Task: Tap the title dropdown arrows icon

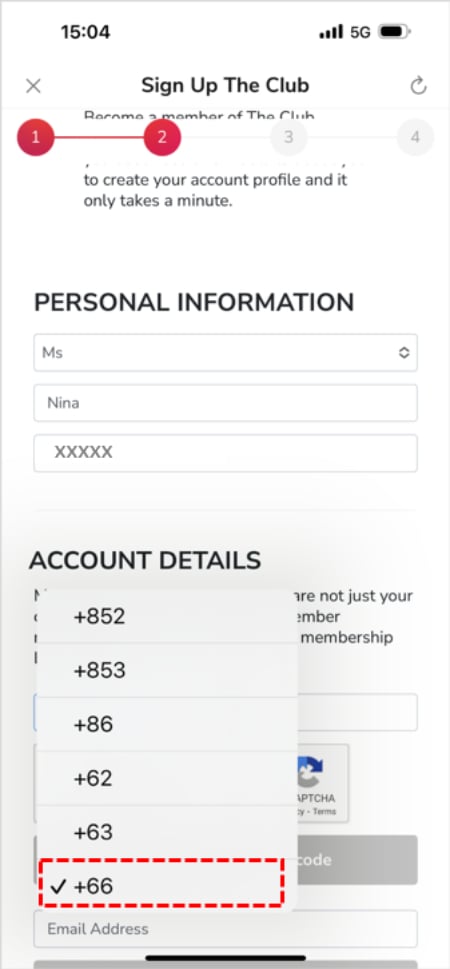Action: (404, 353)
